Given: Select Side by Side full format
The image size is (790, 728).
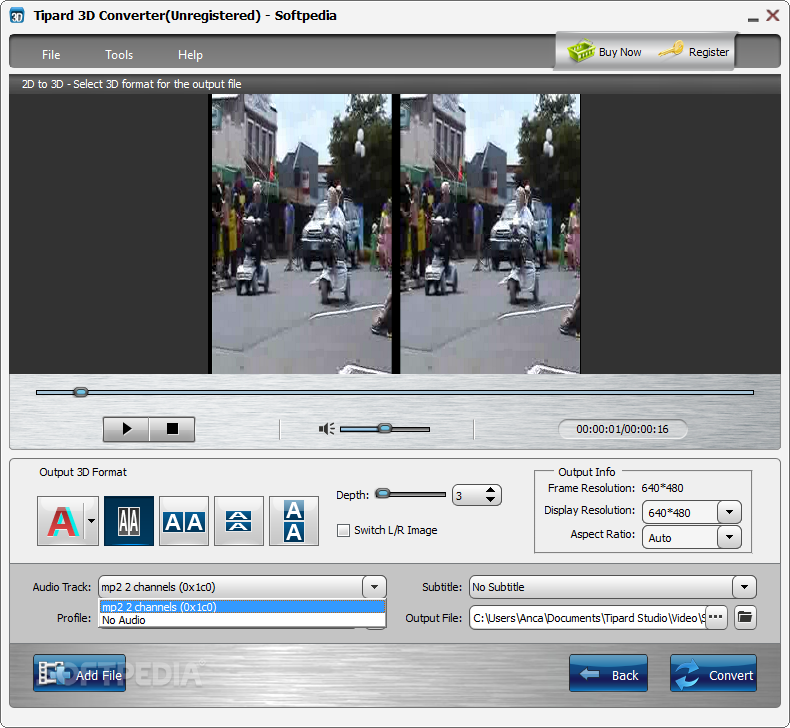Looking at the screenshot, I should click(184, 521).
